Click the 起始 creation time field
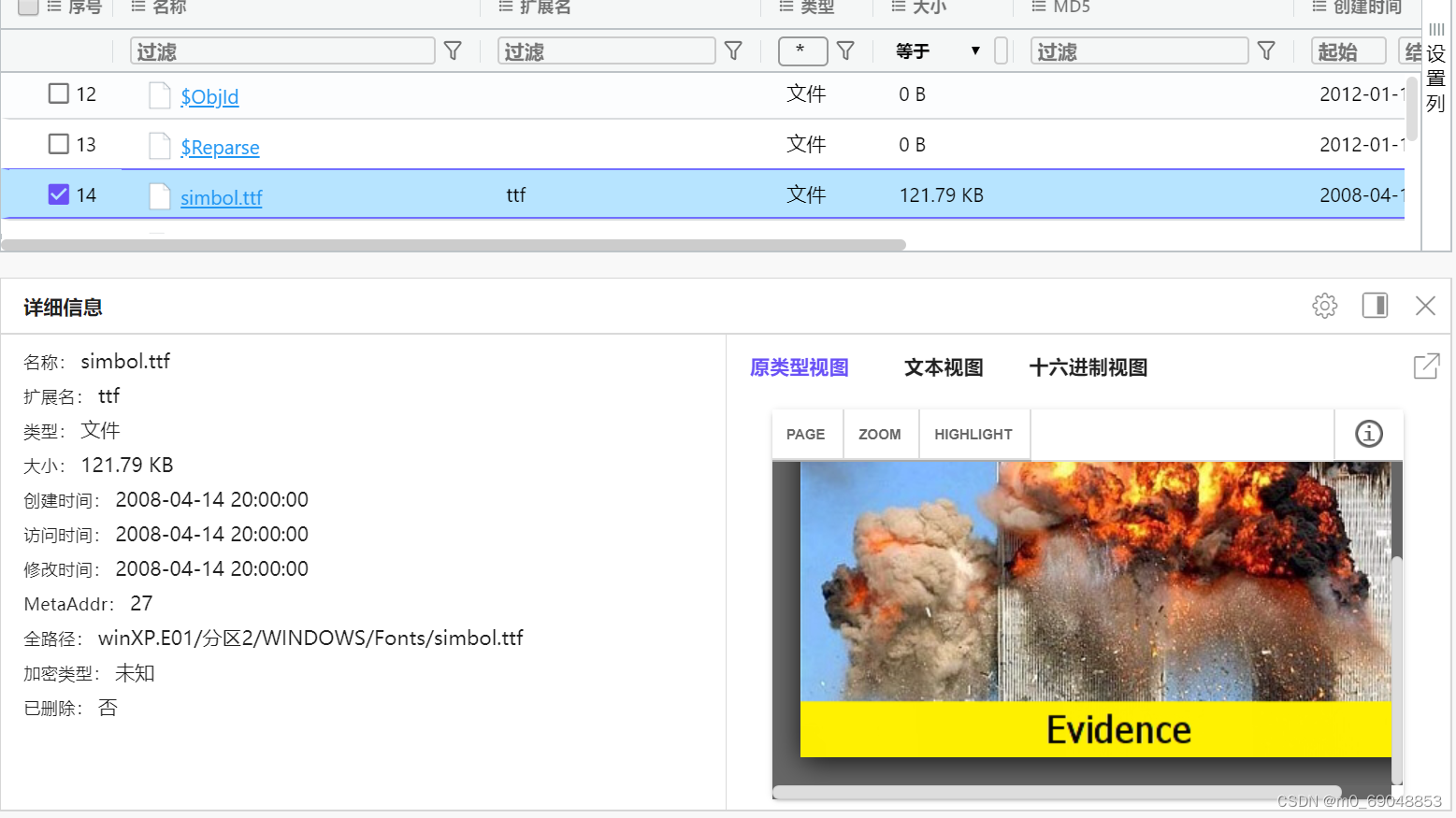The height and width of the screenshot is (818, 1456). click(1348, 50)
